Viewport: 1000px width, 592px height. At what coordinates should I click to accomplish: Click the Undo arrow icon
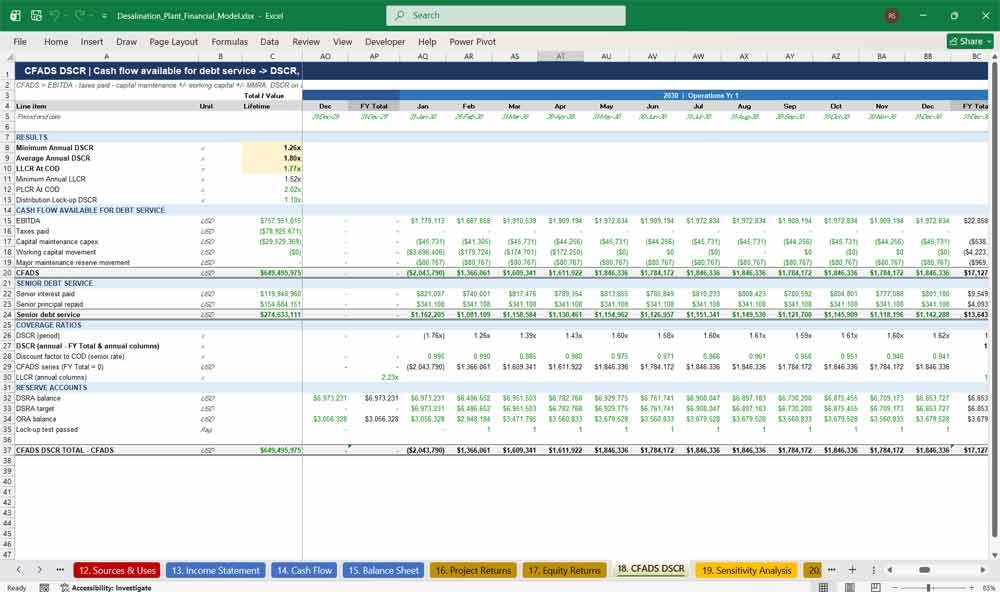click(x=55, y=15)
